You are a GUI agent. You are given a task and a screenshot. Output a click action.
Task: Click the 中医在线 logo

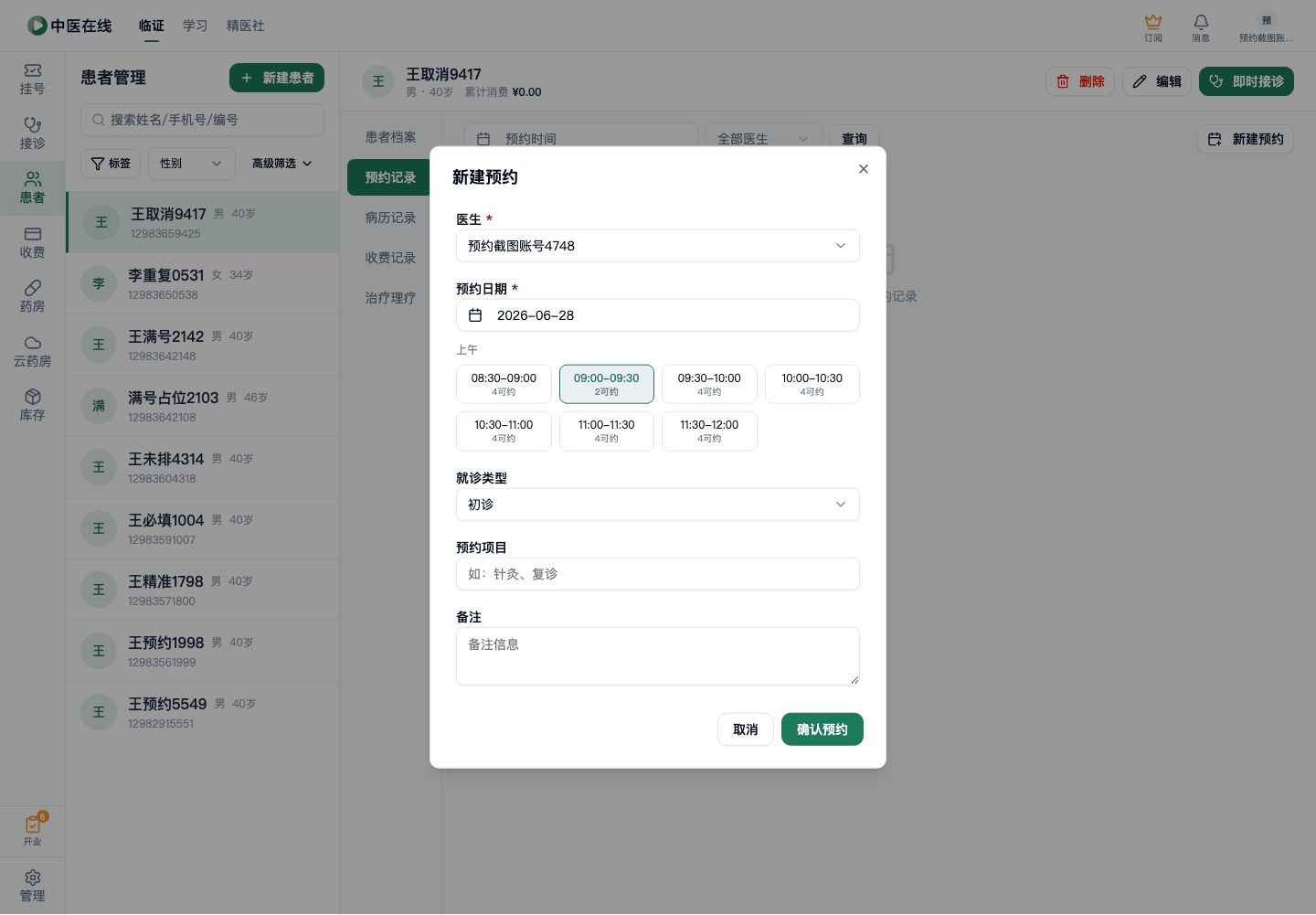pyautogui.click(x=69, y=26)
